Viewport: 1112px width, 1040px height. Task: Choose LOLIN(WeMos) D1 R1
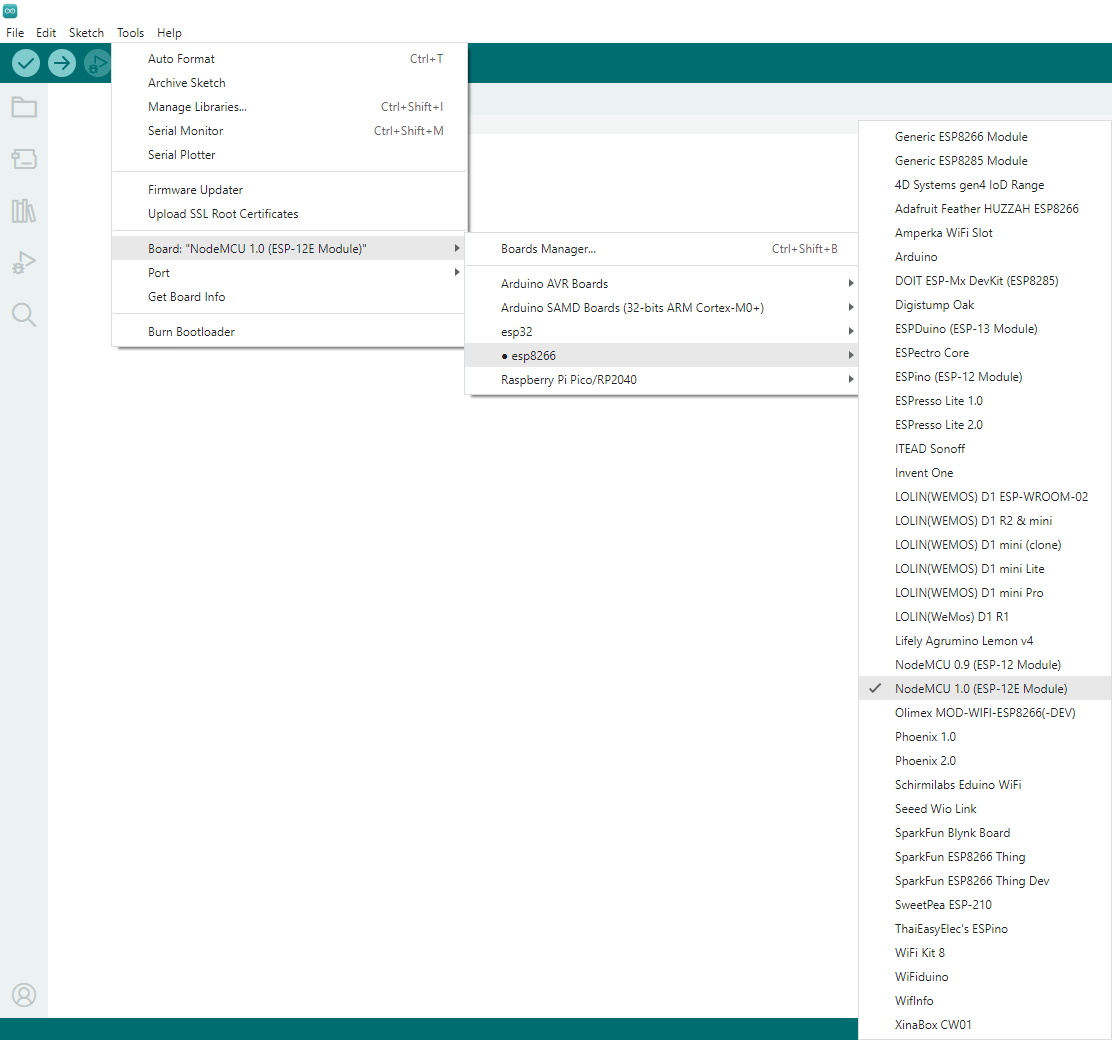(x=985, y=617)
